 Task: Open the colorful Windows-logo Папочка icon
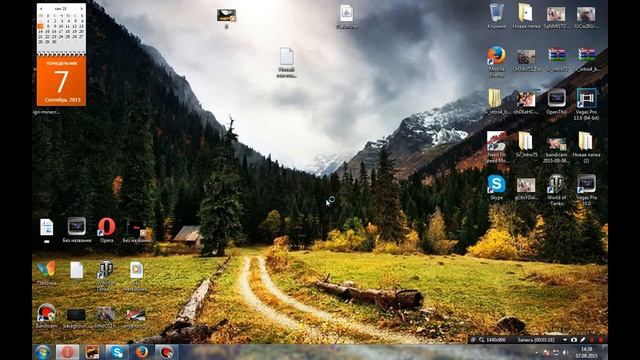(47, 269)
